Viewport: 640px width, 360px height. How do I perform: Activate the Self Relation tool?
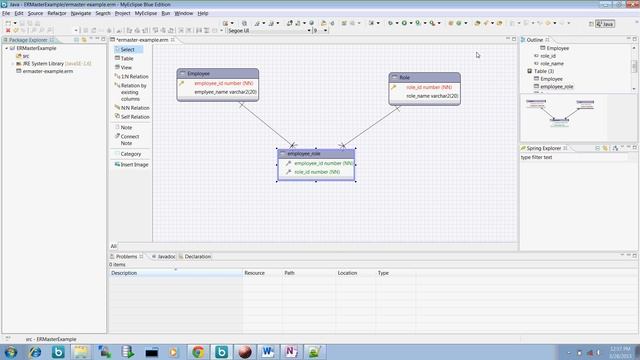tap(132, 117)
